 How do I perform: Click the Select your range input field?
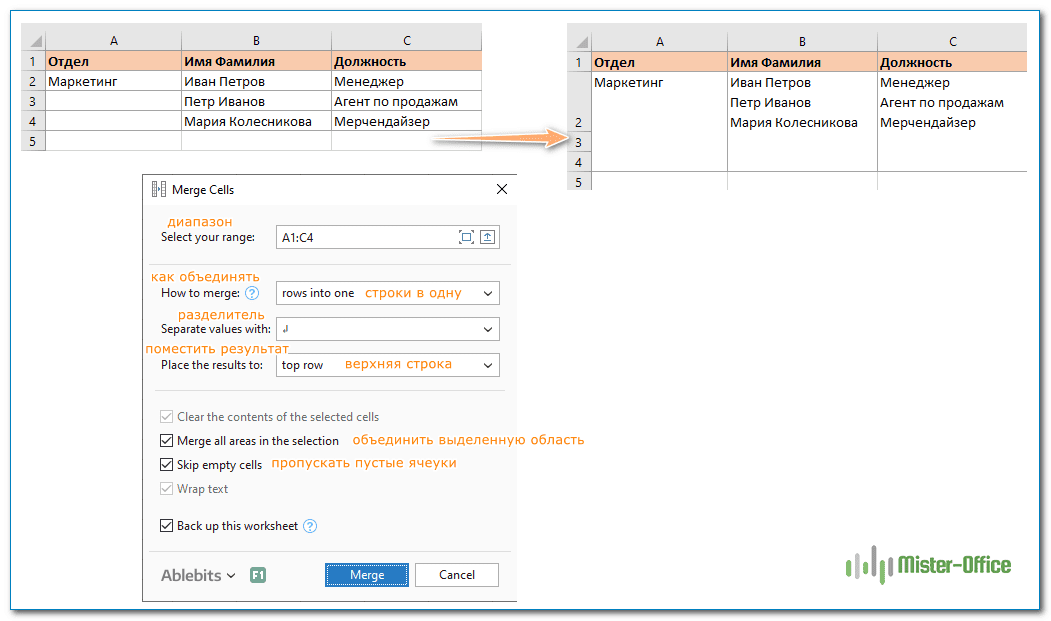click(365, 237)
